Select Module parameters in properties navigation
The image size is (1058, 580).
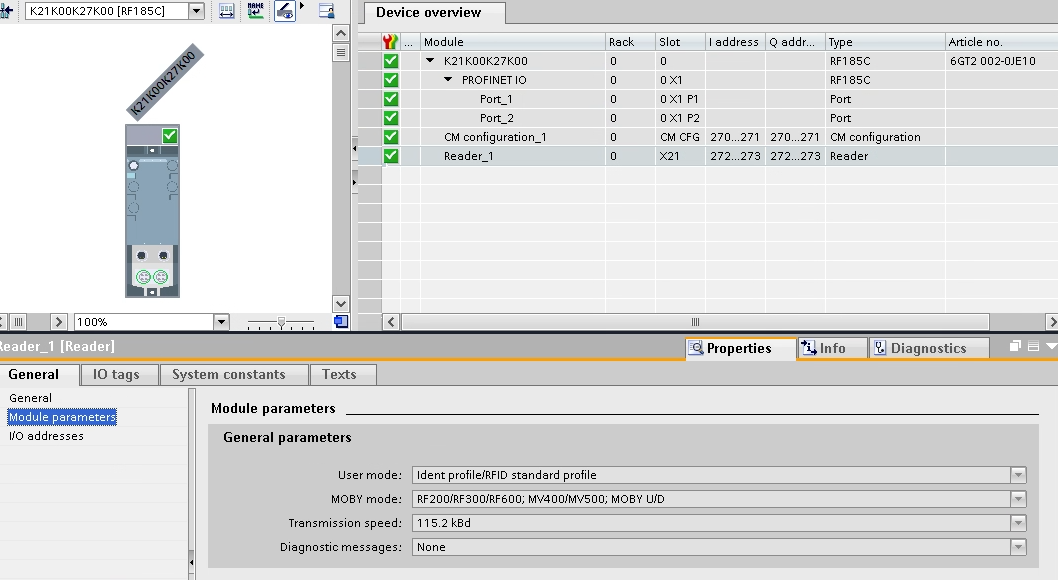click(x=62, y=417)
